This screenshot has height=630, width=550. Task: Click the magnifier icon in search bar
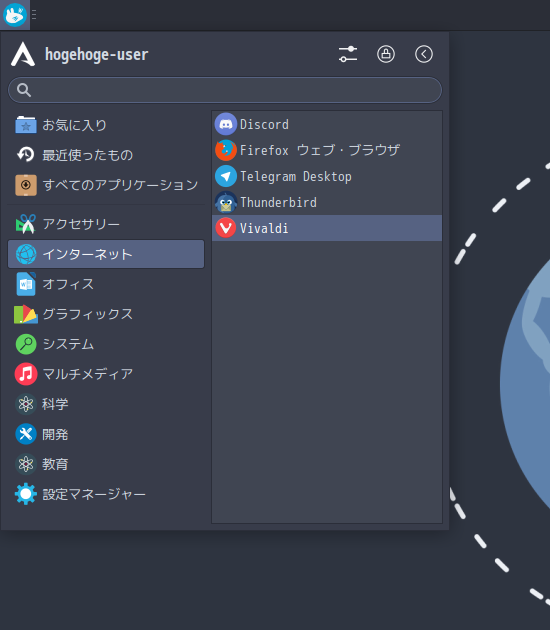click(x=24, y=90)
